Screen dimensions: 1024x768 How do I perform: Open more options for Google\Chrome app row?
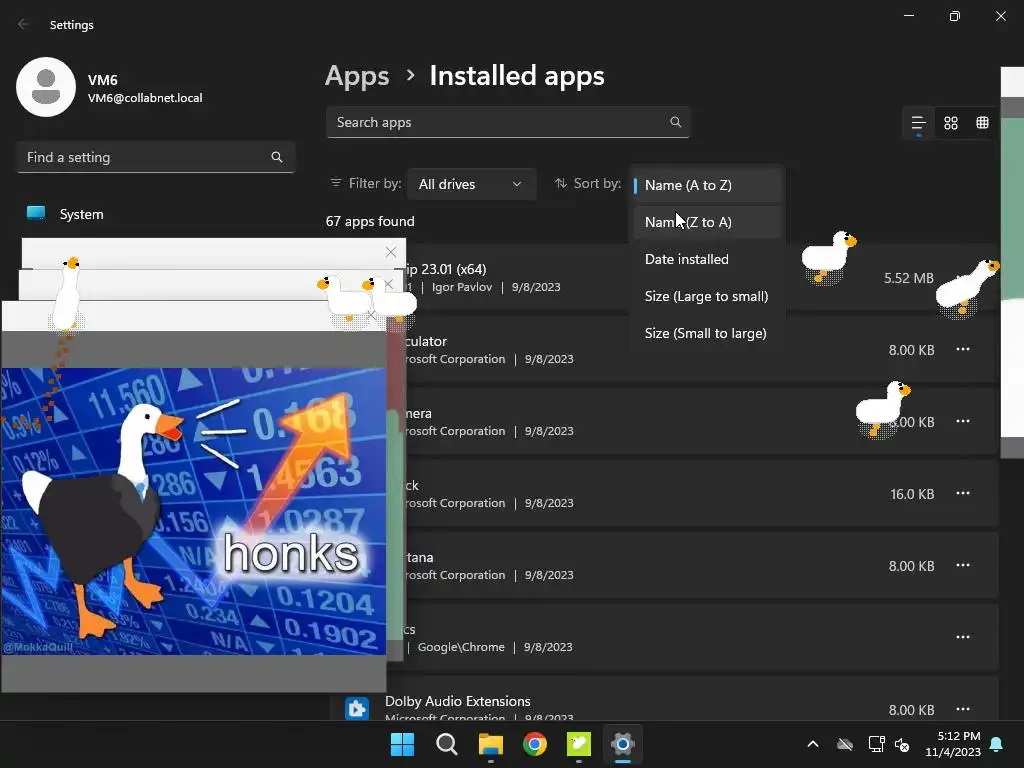tap(963, 637)
